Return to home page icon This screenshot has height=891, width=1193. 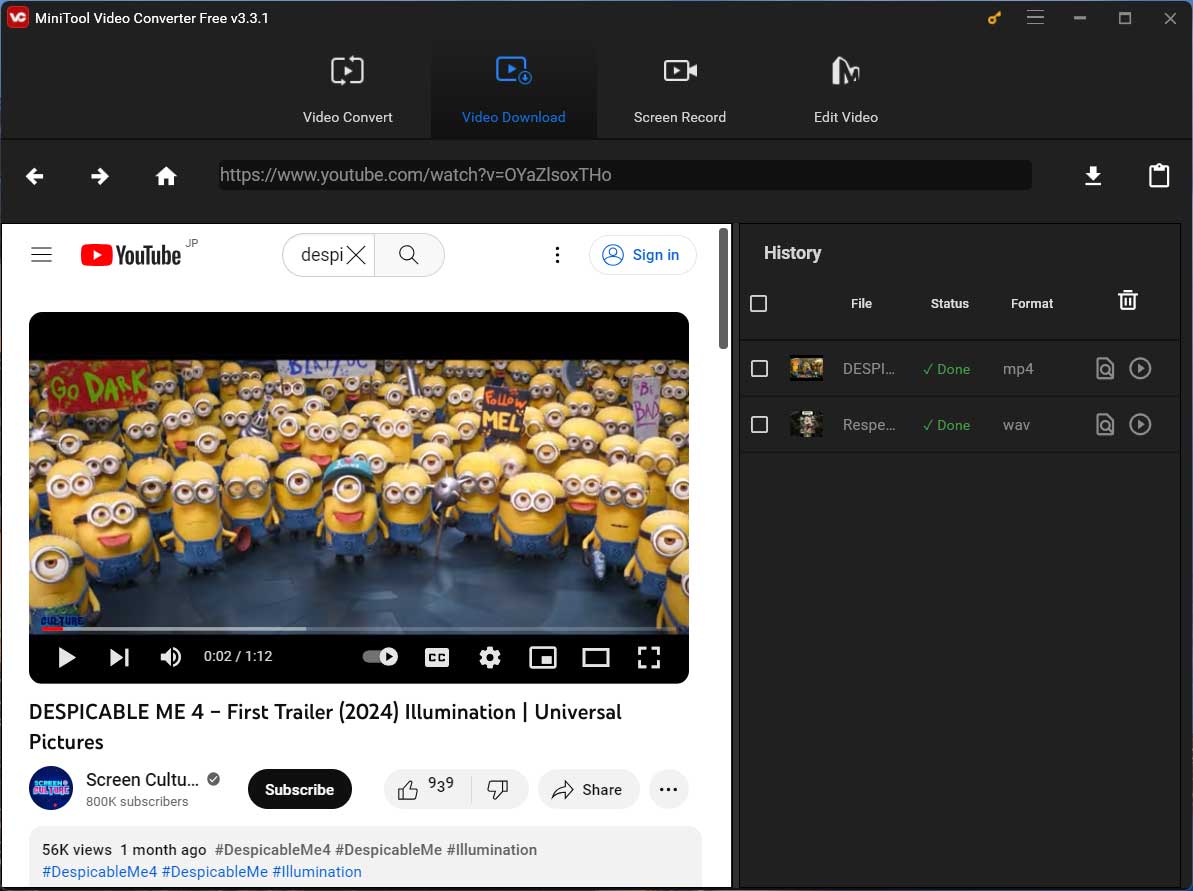click(166, 177)
